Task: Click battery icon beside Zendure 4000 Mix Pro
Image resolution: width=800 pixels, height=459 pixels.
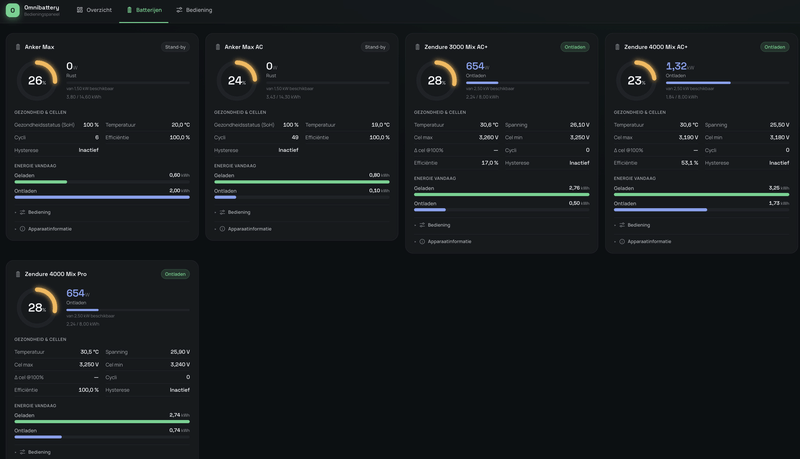Action: coord(18,274)
